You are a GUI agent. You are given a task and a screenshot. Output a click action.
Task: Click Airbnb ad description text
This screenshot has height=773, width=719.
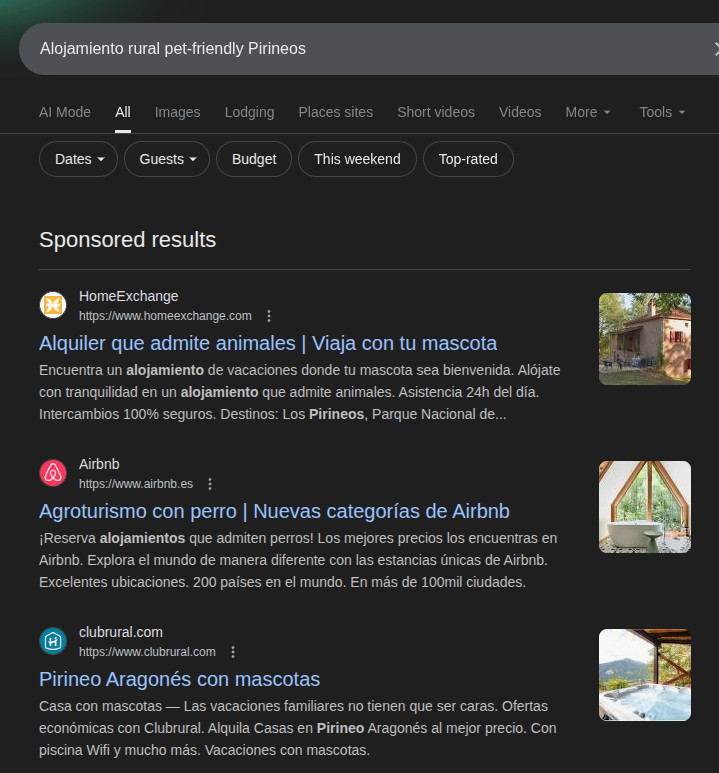click(298, 561)
